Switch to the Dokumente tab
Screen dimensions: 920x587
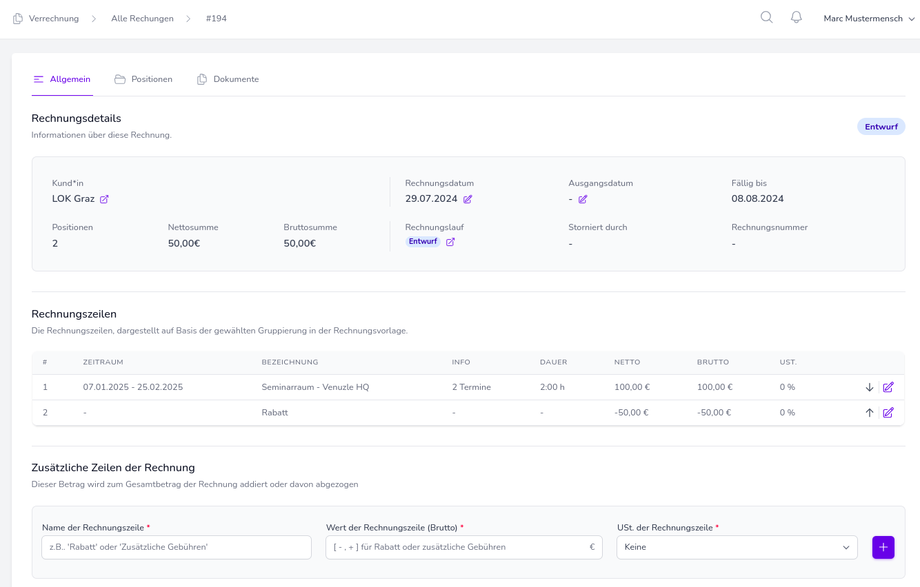(228, 79)
